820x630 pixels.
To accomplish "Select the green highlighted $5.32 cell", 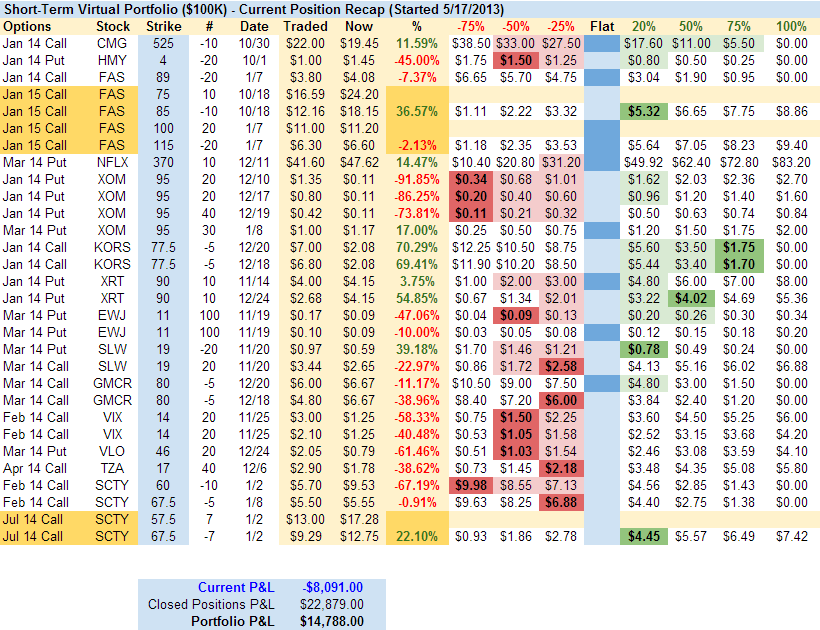I will pos(641,111).
